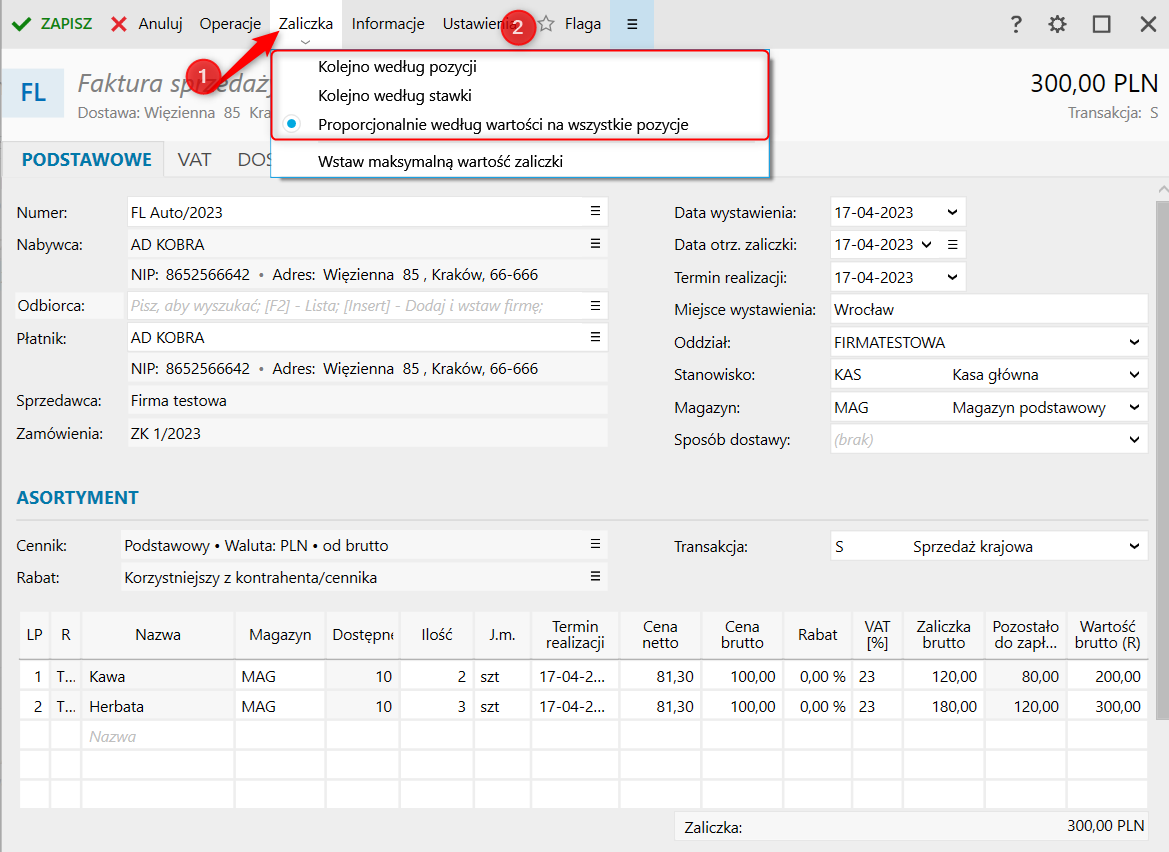The height and width of the screenshot is (852, 1169).
Task: Click the Anuluj cancel button
Action: [x=147, y=24]
